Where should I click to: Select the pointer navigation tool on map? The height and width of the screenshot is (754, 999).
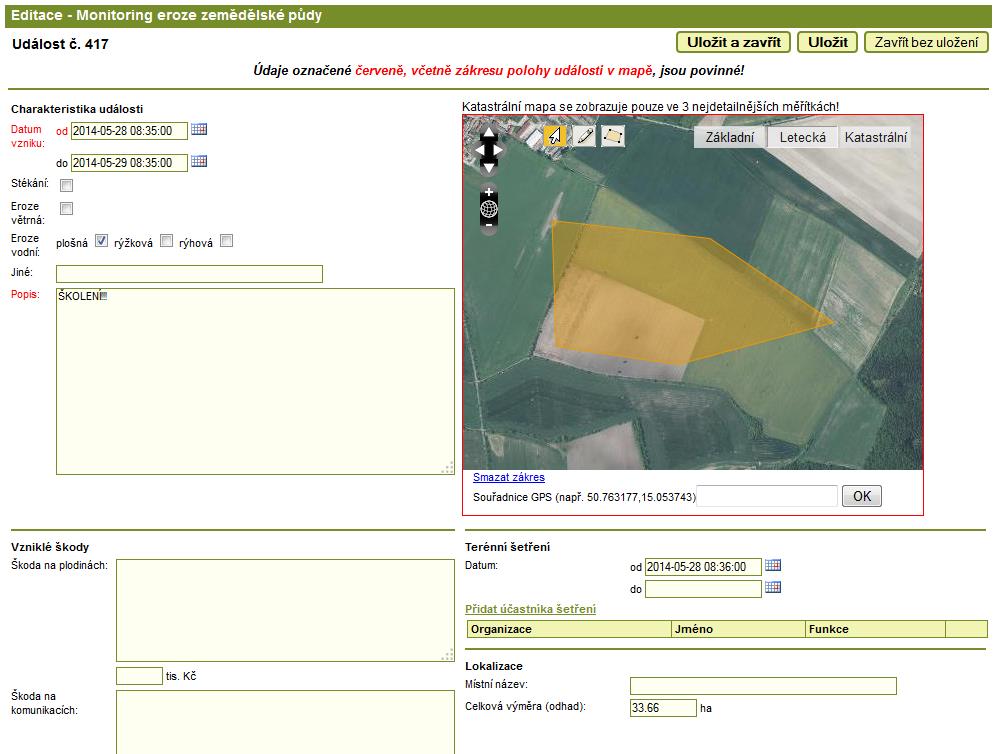(x=555, y=136)
